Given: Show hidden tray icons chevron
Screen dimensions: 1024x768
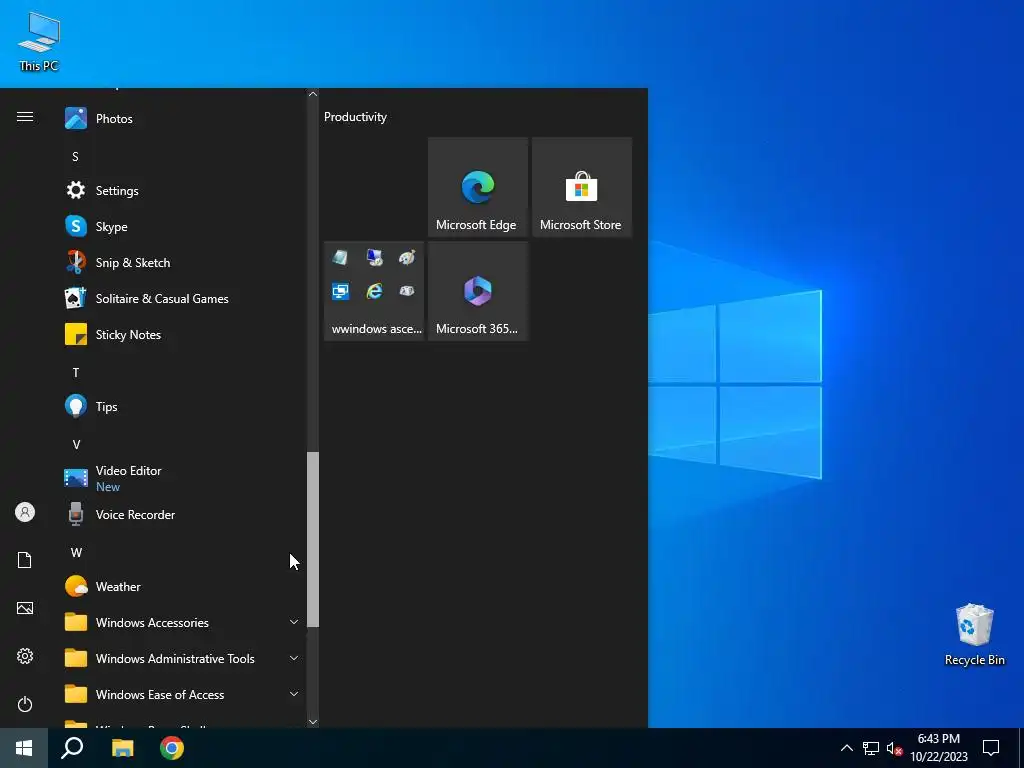Looking at the screenshot, I should tap(846, 748).
